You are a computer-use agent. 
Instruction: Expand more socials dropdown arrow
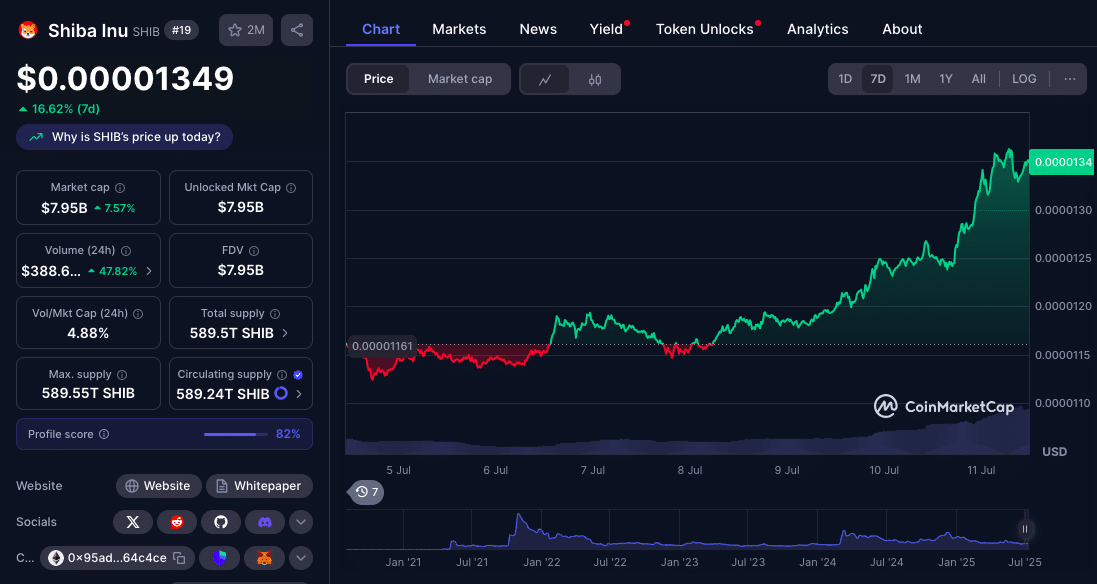[301, 522]
